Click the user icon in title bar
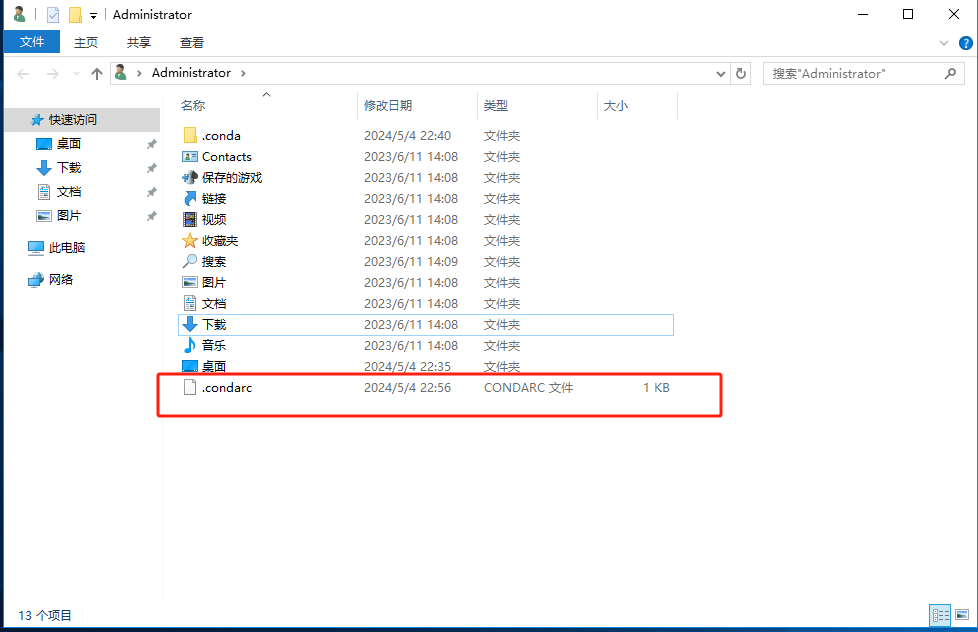 (x=20, y=14)
